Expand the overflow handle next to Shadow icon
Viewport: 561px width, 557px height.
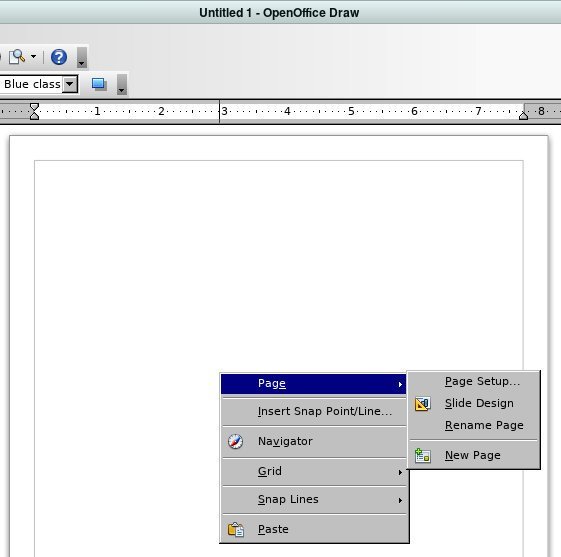pyautogui.click(x=122, y=85)
